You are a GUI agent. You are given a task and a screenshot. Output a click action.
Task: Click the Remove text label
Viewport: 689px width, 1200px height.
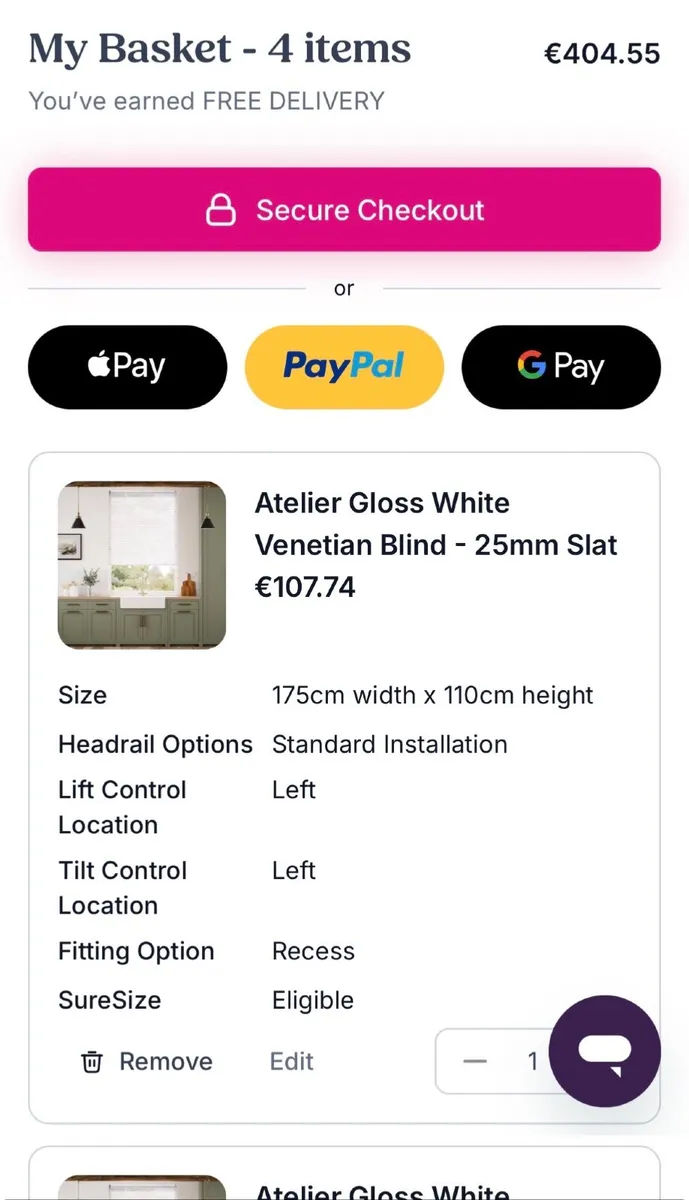click(x=166, y=1061)
